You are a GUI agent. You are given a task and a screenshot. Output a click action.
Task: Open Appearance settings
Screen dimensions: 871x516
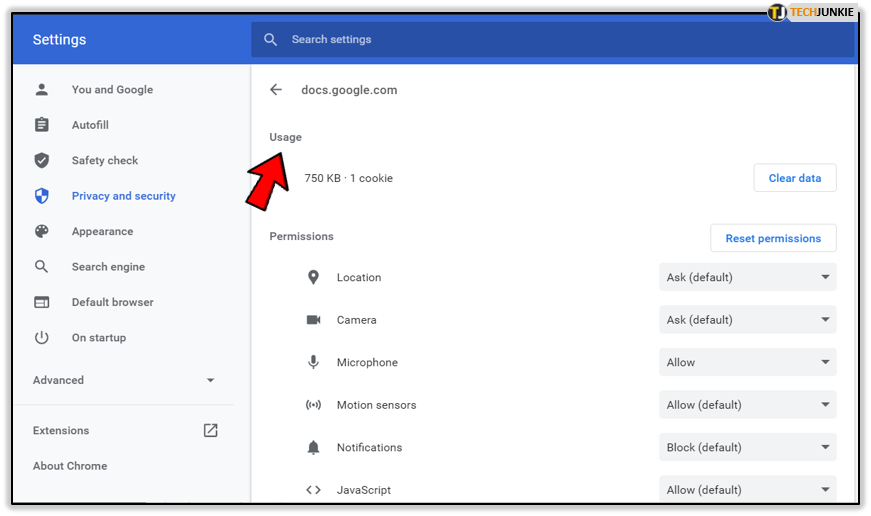tap(102, 232)
